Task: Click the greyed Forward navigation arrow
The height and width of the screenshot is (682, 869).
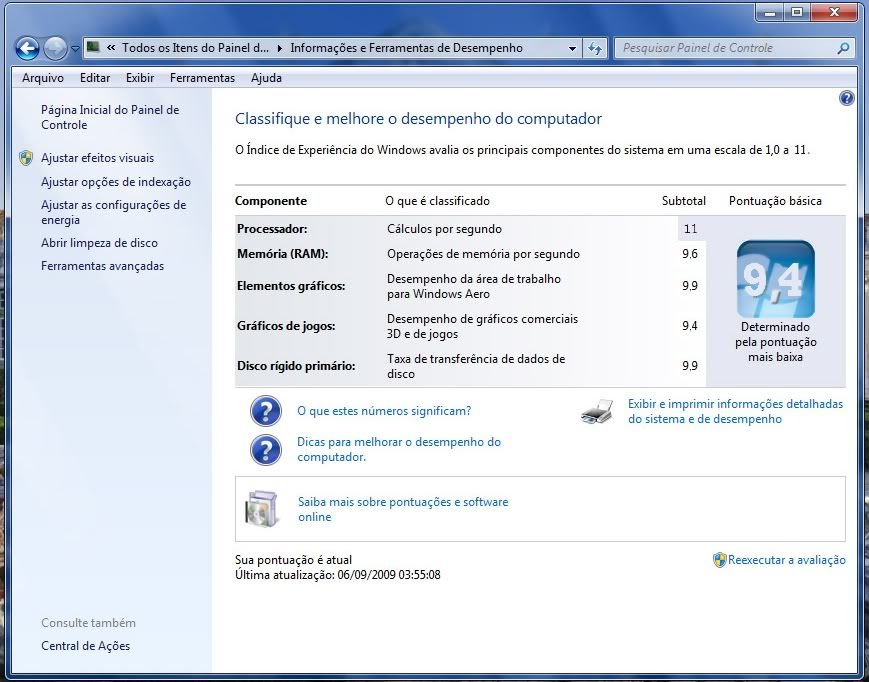Action: pos(55,48)
